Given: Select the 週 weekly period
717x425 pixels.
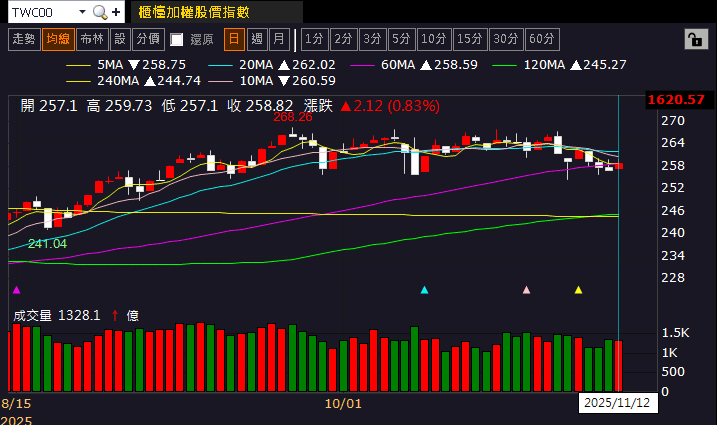Looking at the screenshot, I should (x=257, y=39).
